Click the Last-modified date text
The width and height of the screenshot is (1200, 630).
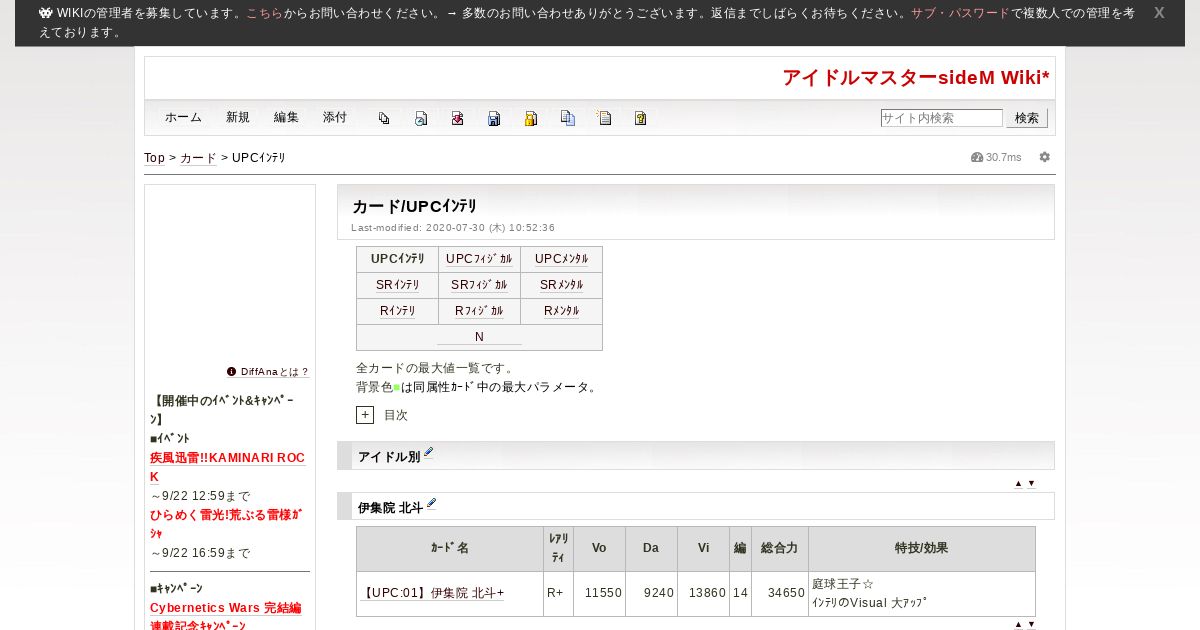pyautogui.click(x=453, y=228)
